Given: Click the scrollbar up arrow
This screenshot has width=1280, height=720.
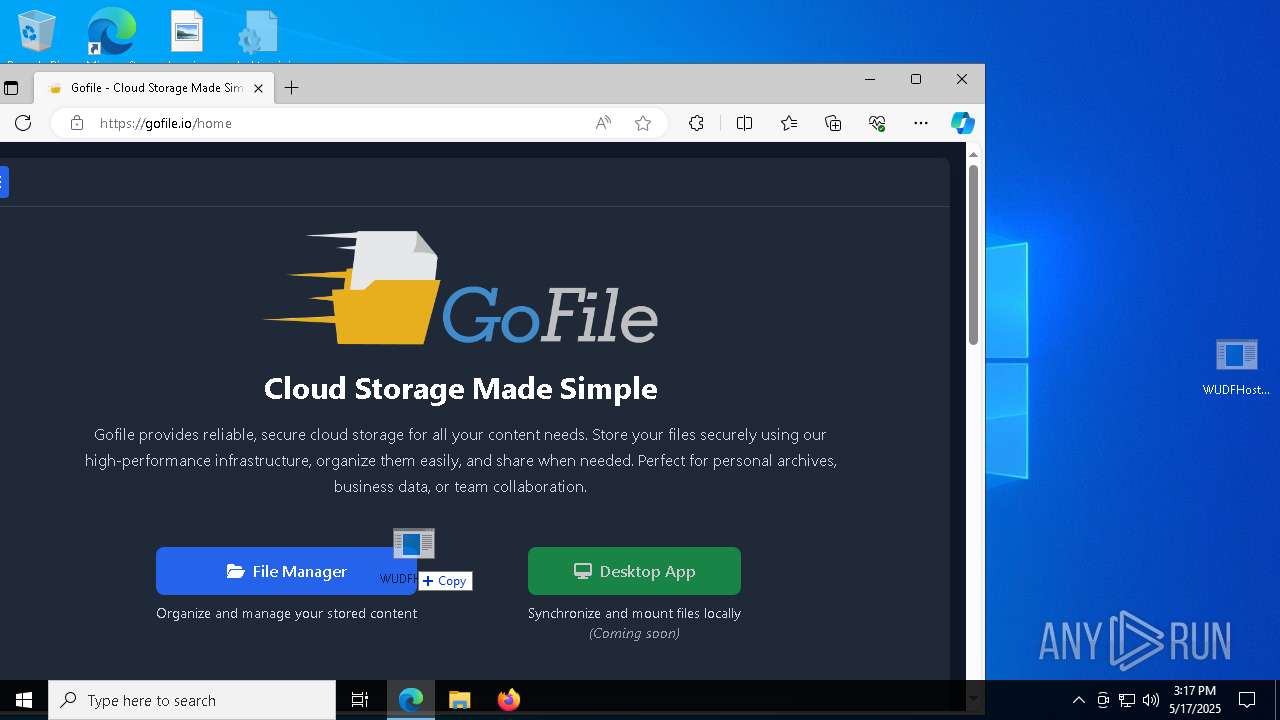Looking at the screenshot, I should 973,154.
